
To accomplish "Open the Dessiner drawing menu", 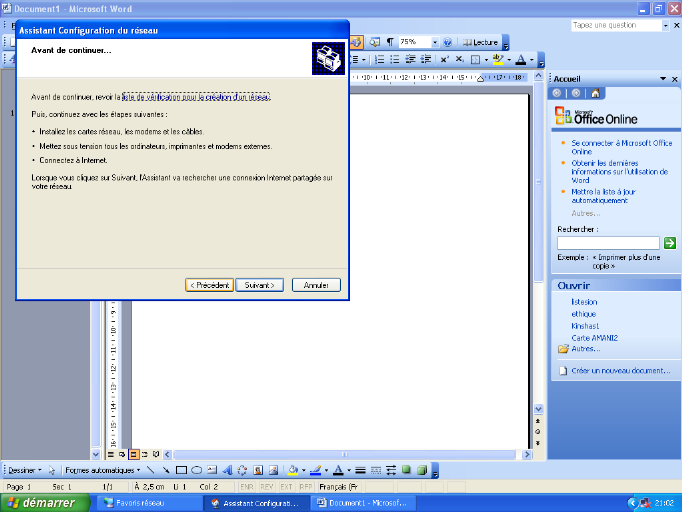I will point(25,470).
